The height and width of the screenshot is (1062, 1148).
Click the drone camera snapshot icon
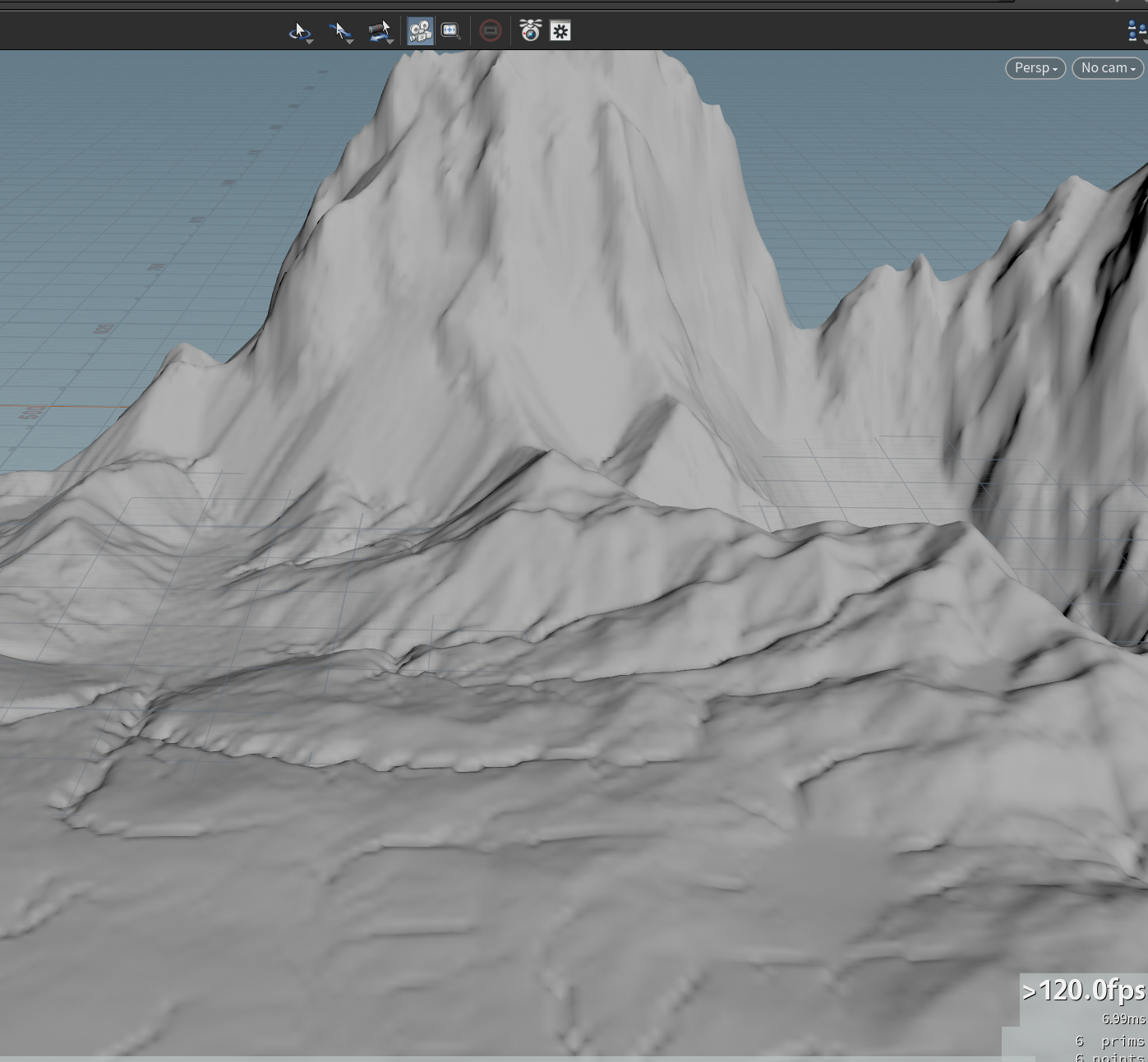tap(531, 31)
